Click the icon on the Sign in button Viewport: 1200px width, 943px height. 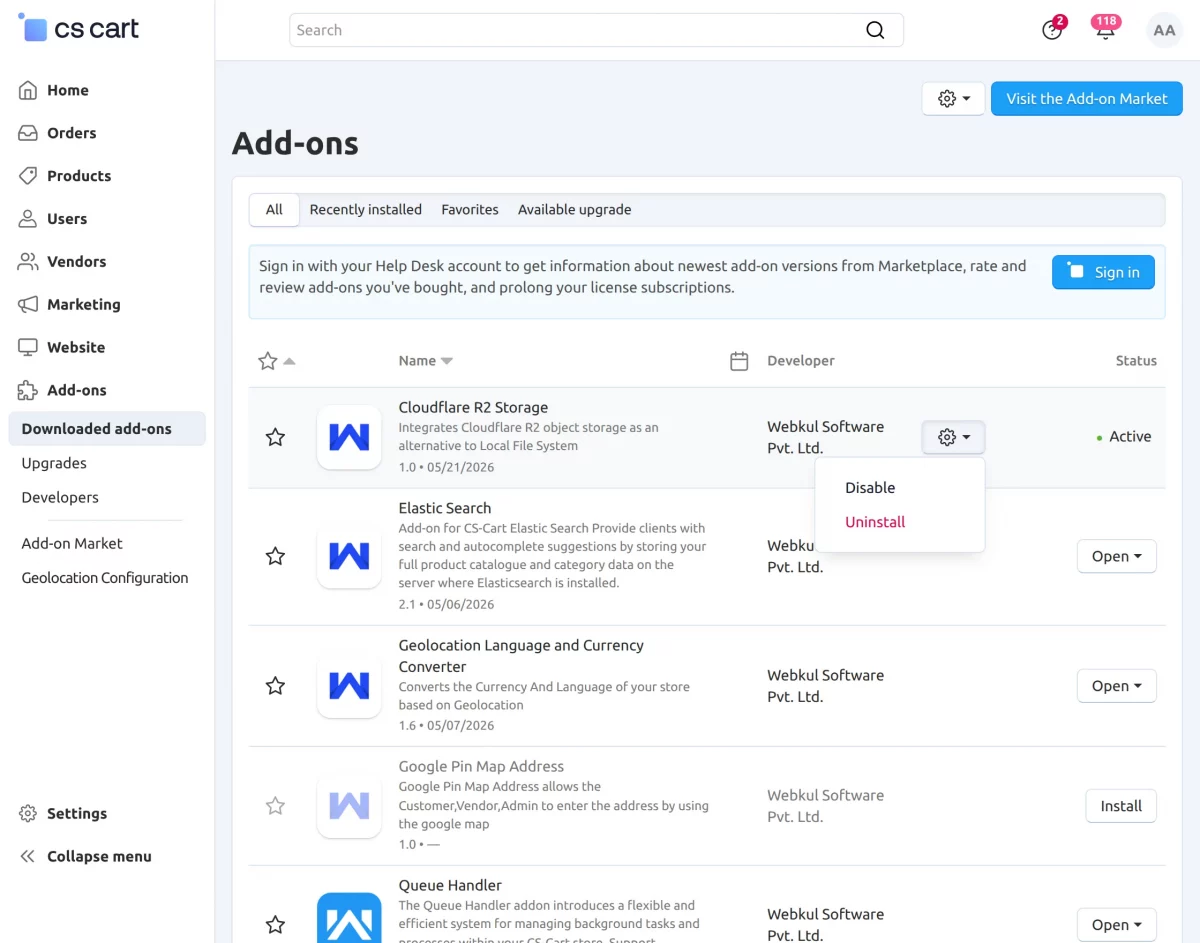point(1075,272)
